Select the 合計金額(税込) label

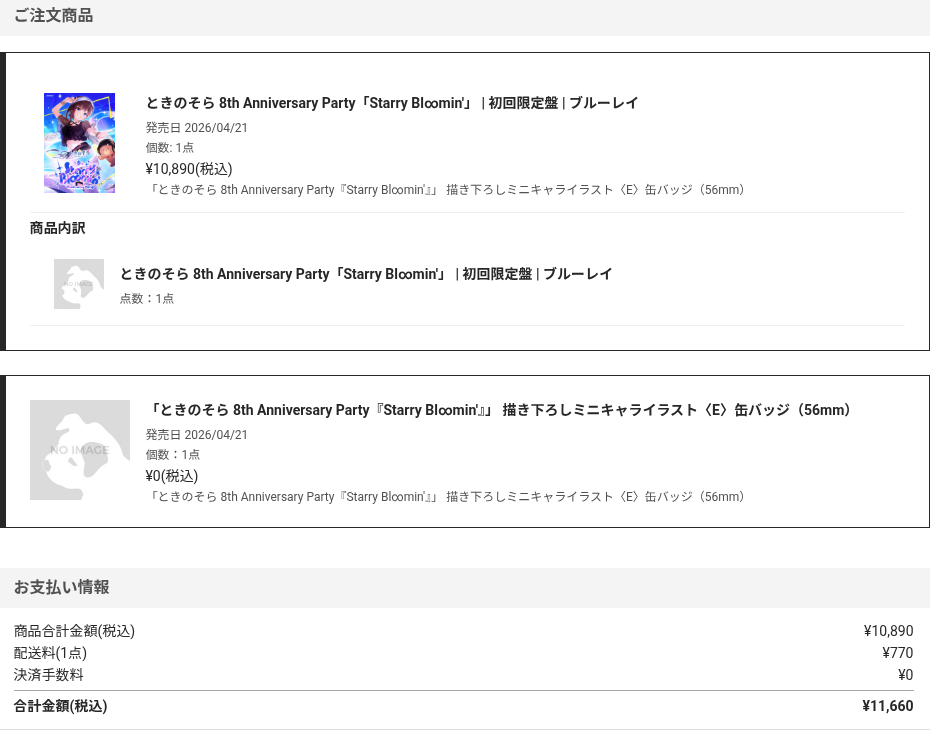(60, 706)
